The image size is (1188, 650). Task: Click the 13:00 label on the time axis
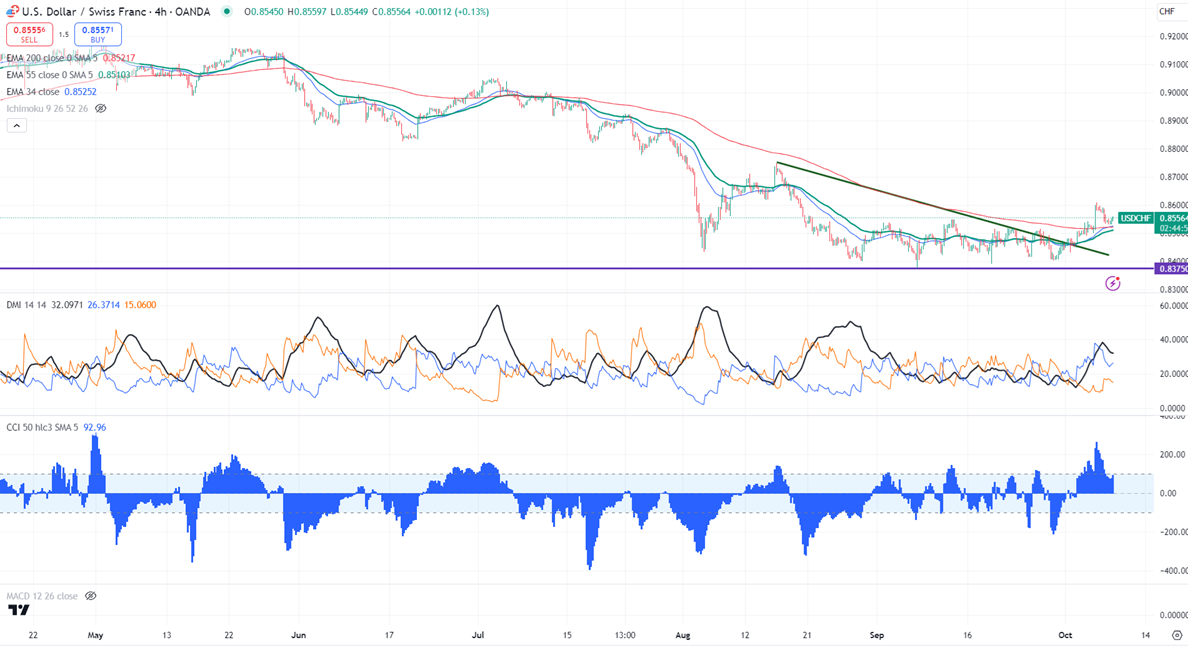coord(625,635)
